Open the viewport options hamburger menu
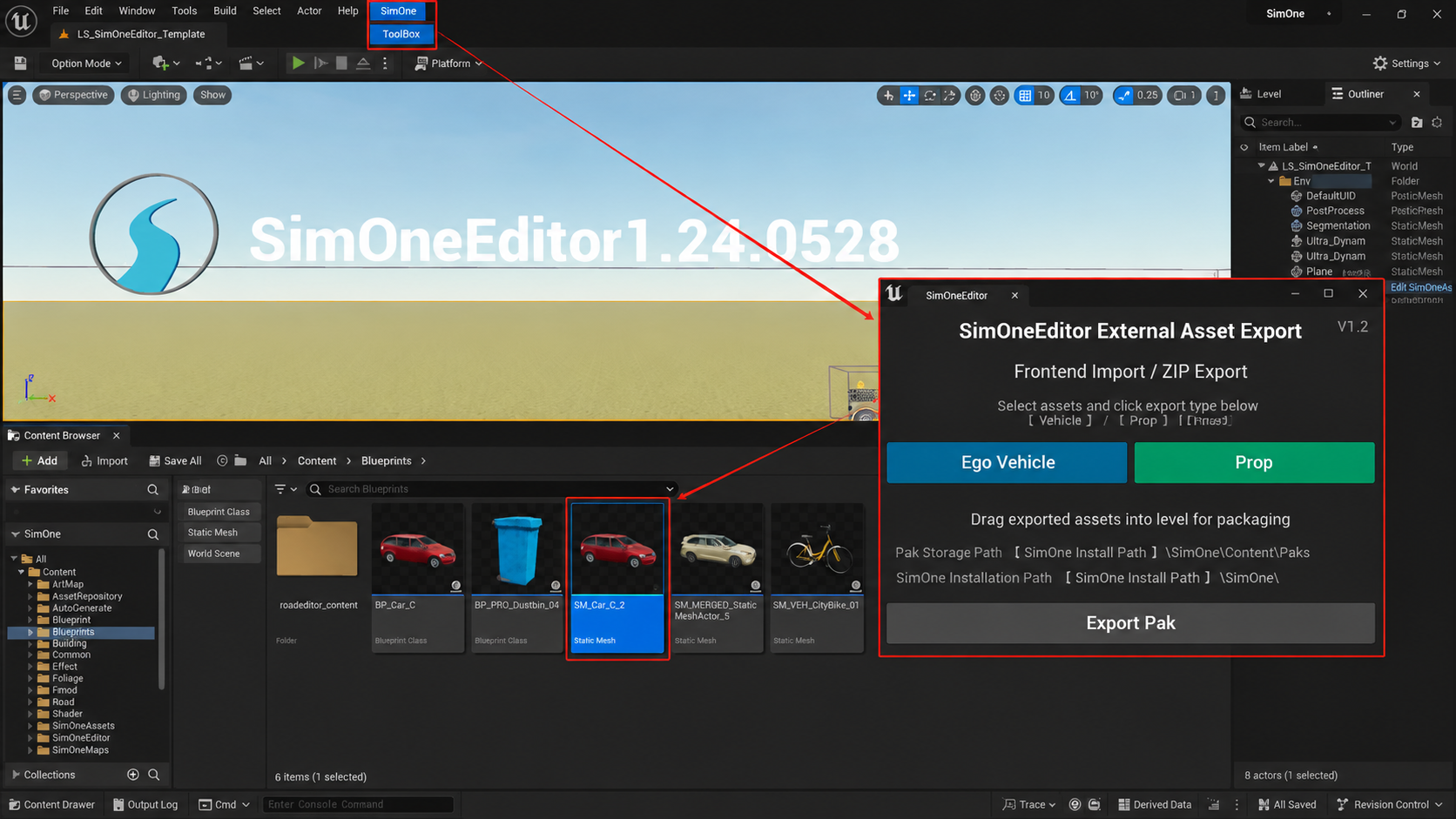1456x819 pixels. pyautogui.click(x=17, y=95)
